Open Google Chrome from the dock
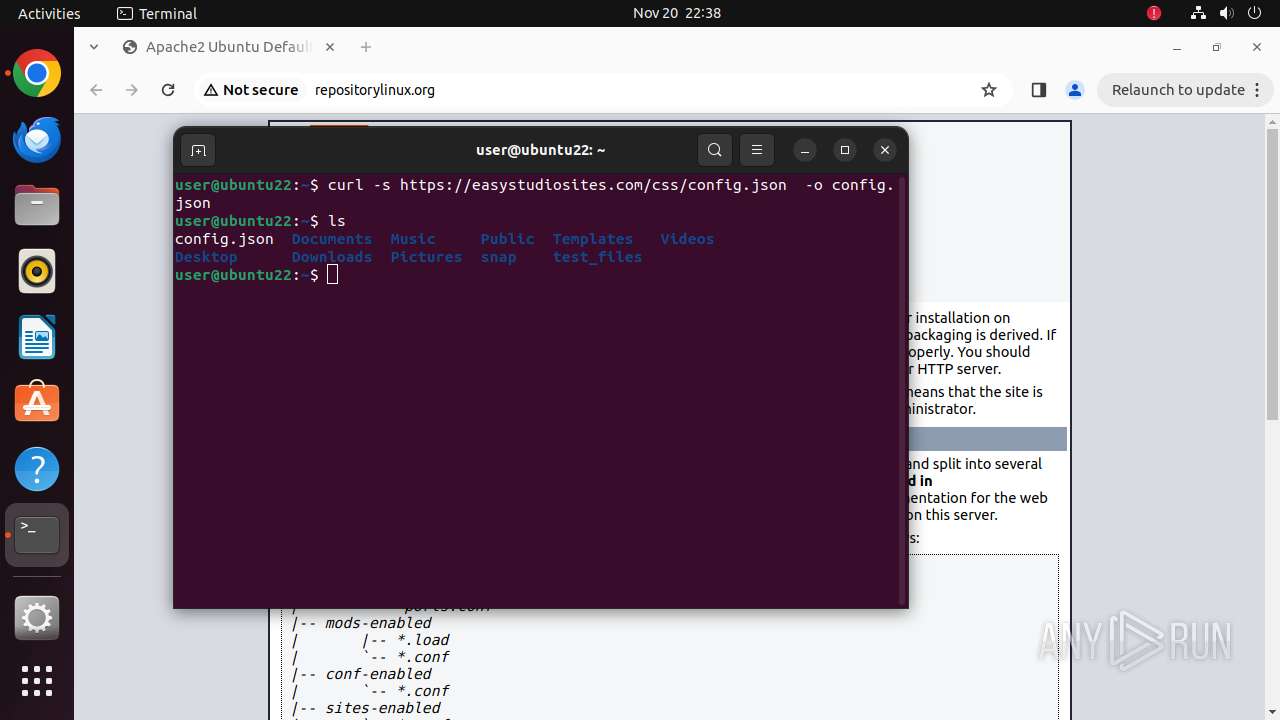1280x720 pixels. (37, 74)
